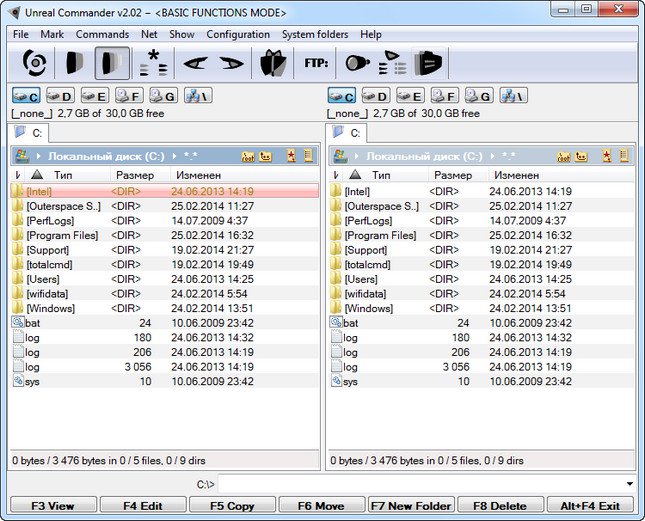Screen dimensions: 645x521
Task: Sort left panel by Размер column
Action: [x=140, y=175]
